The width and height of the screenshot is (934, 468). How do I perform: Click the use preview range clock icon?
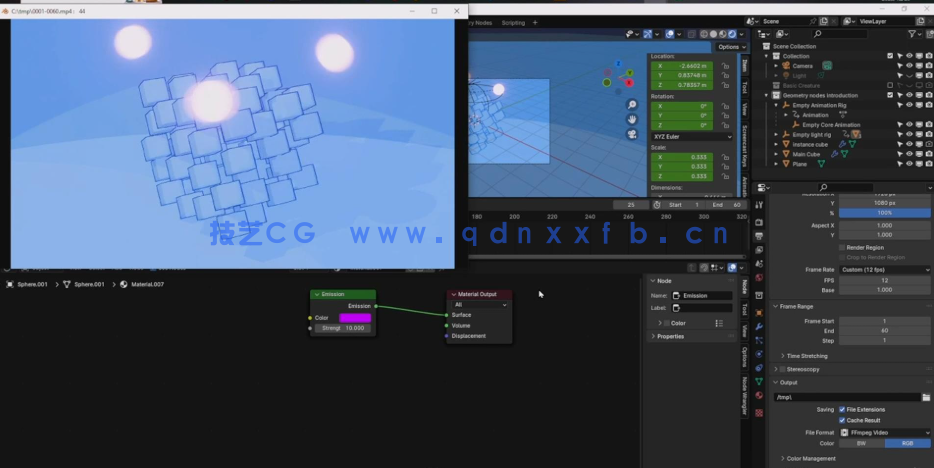[656, 205]
